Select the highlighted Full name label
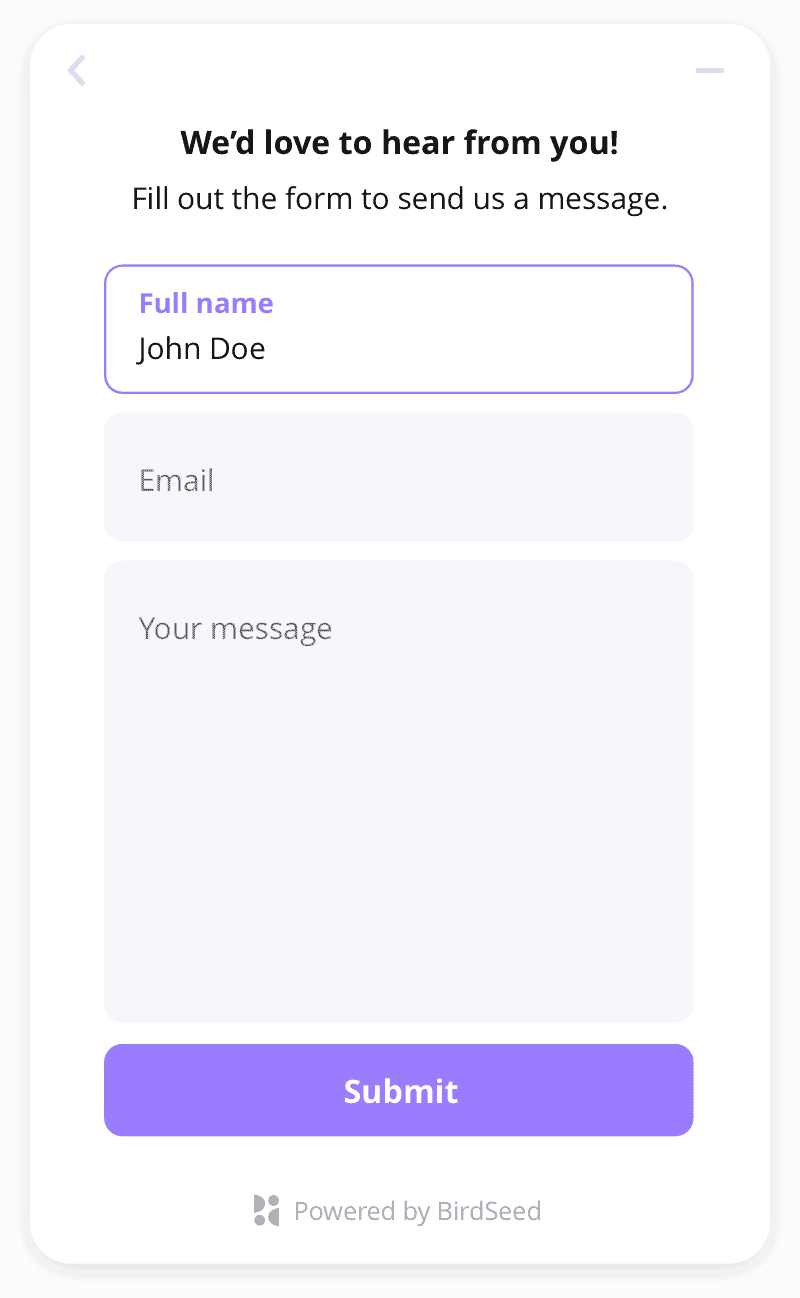The height and width of the screenshot is (1298, 800). click(x=206, y=303)
